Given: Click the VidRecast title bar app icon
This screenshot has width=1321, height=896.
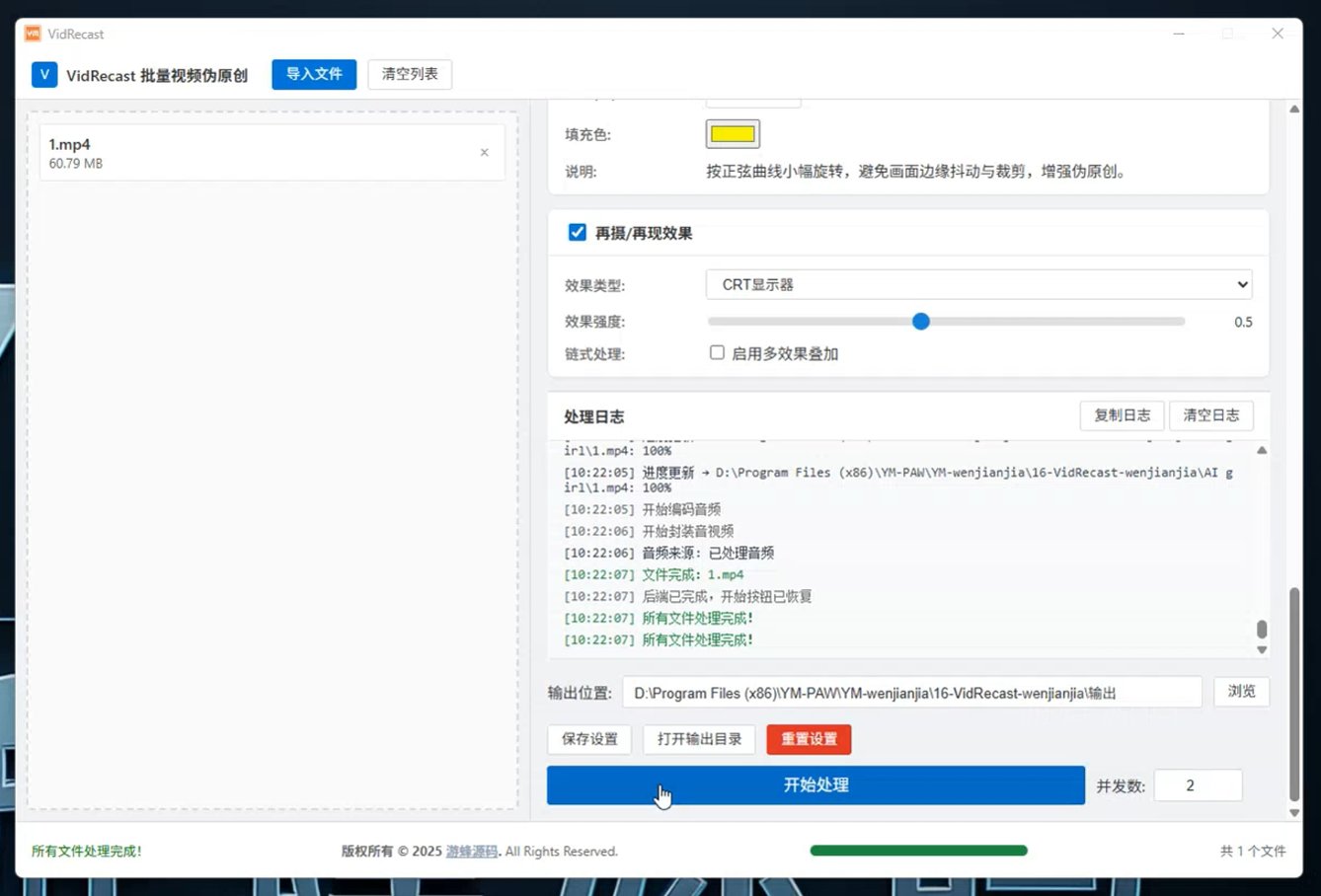Looking at the screenshot, I should point(33,34).
